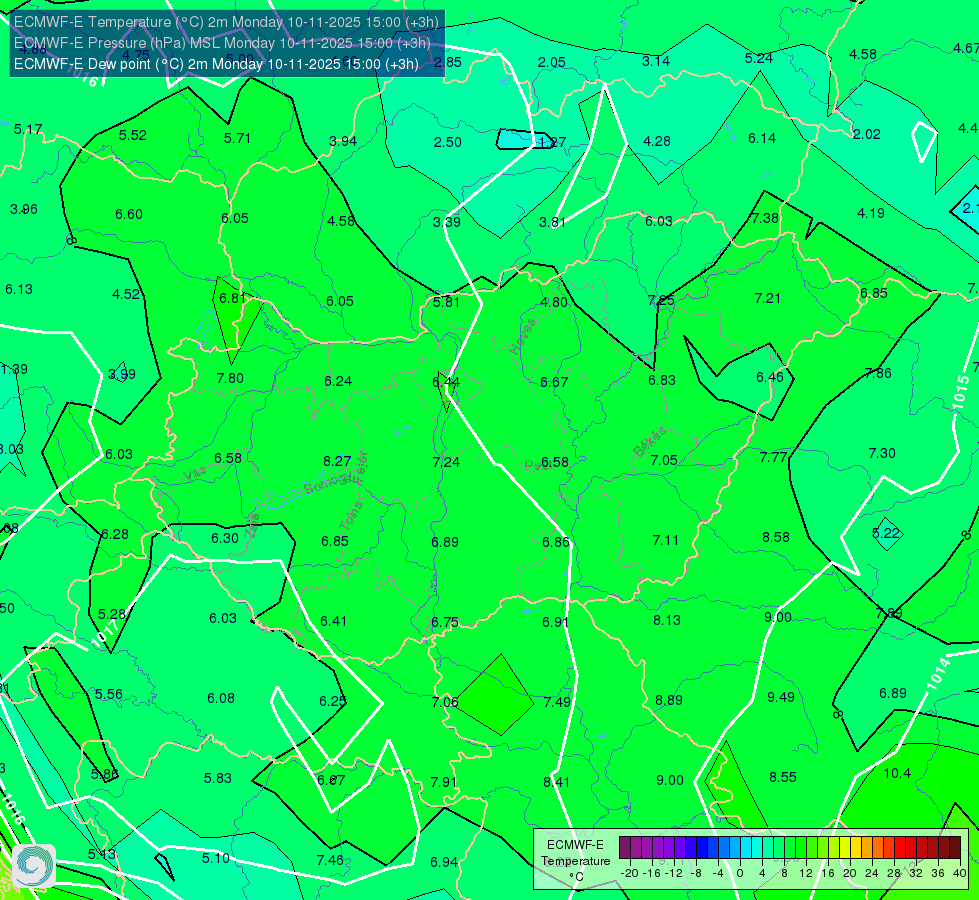Click the 8.89 temperature value
The image size is (979, 900).
(669, 700)
